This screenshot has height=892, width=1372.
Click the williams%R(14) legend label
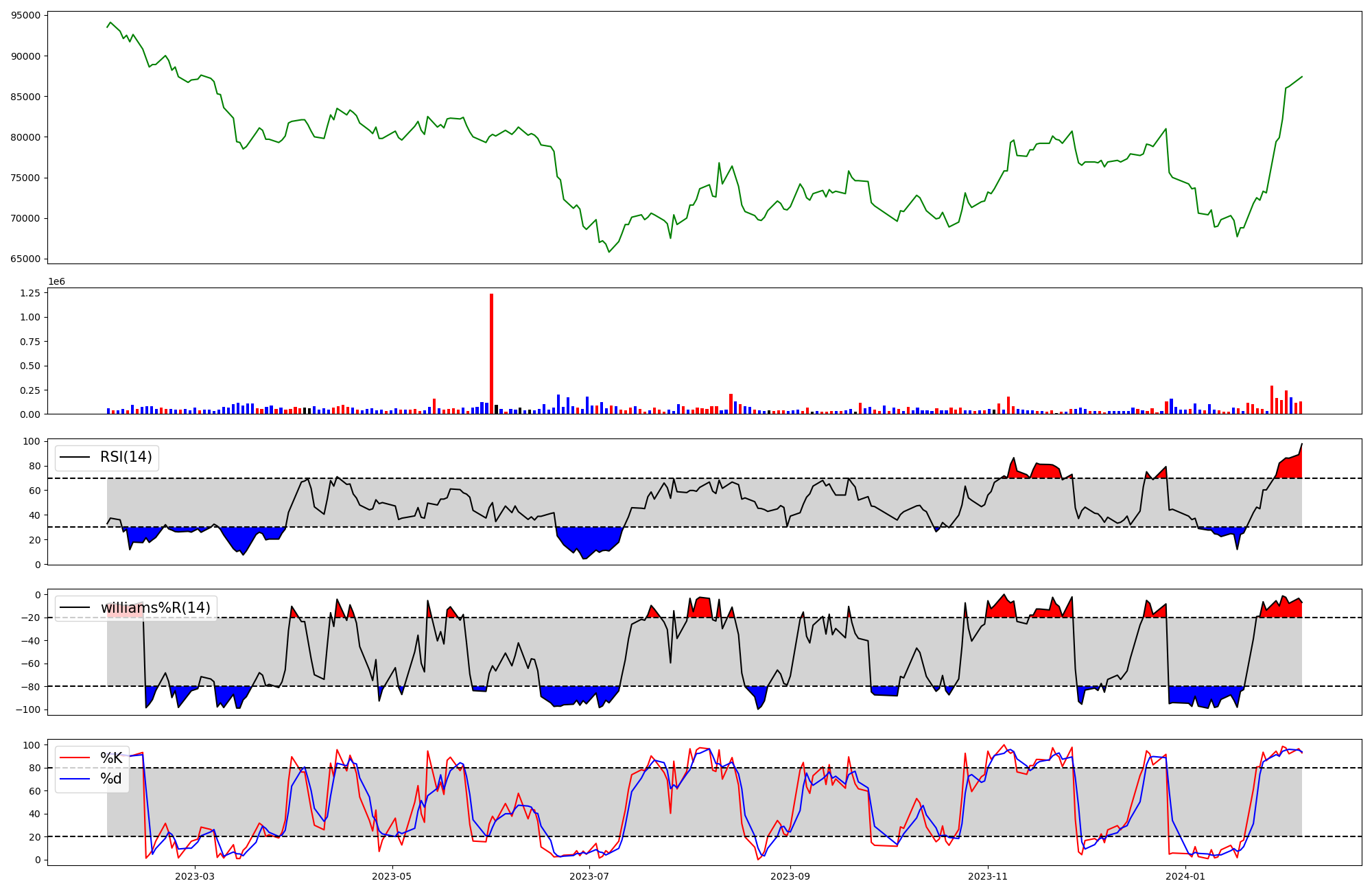[x=156, y=608]
